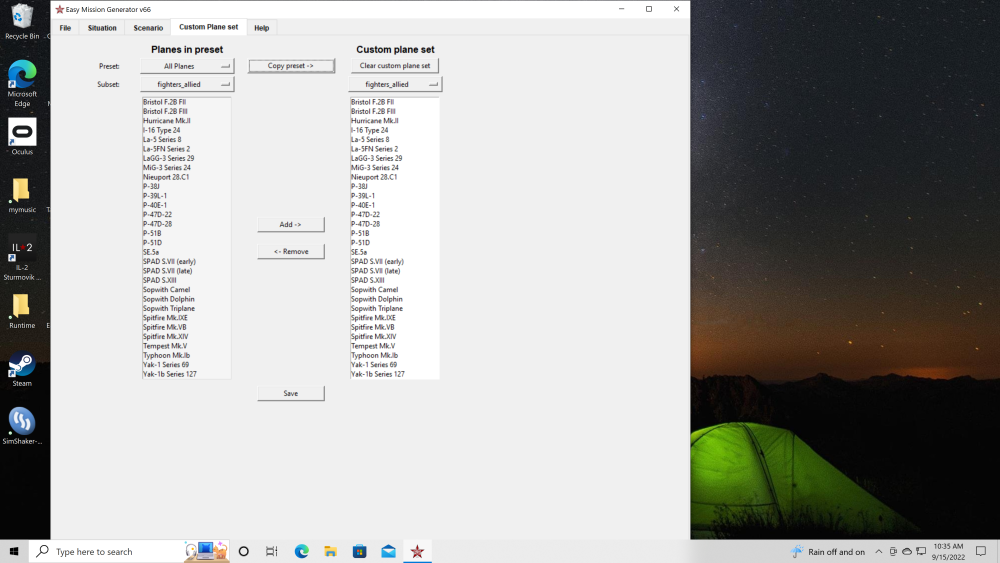Open the File menu

[65, 28]
